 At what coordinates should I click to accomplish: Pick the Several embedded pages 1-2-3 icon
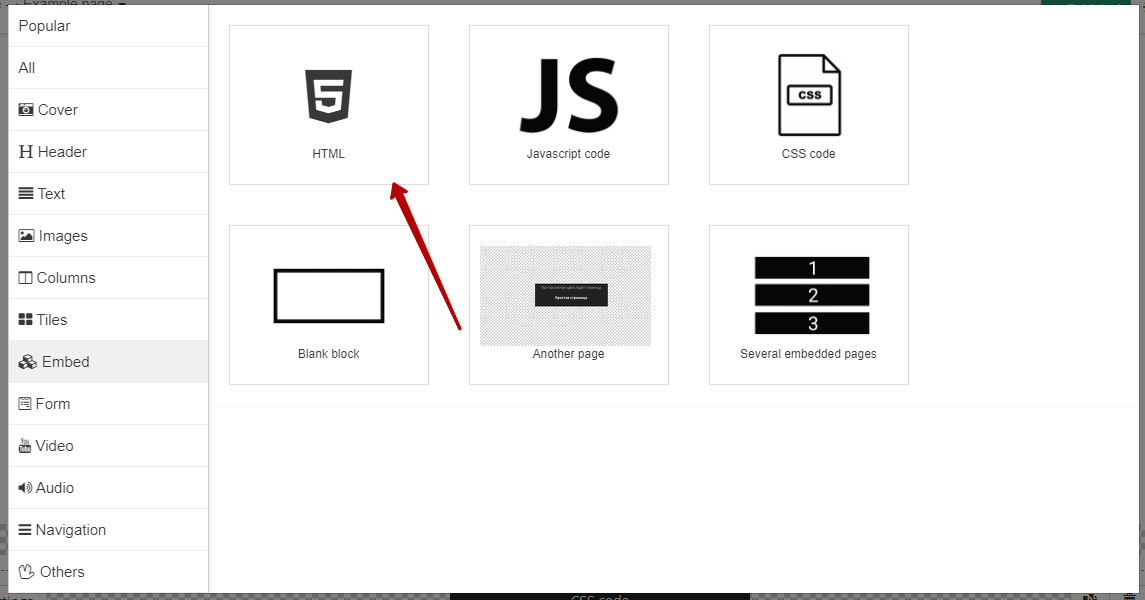click(x=812, y=296)
